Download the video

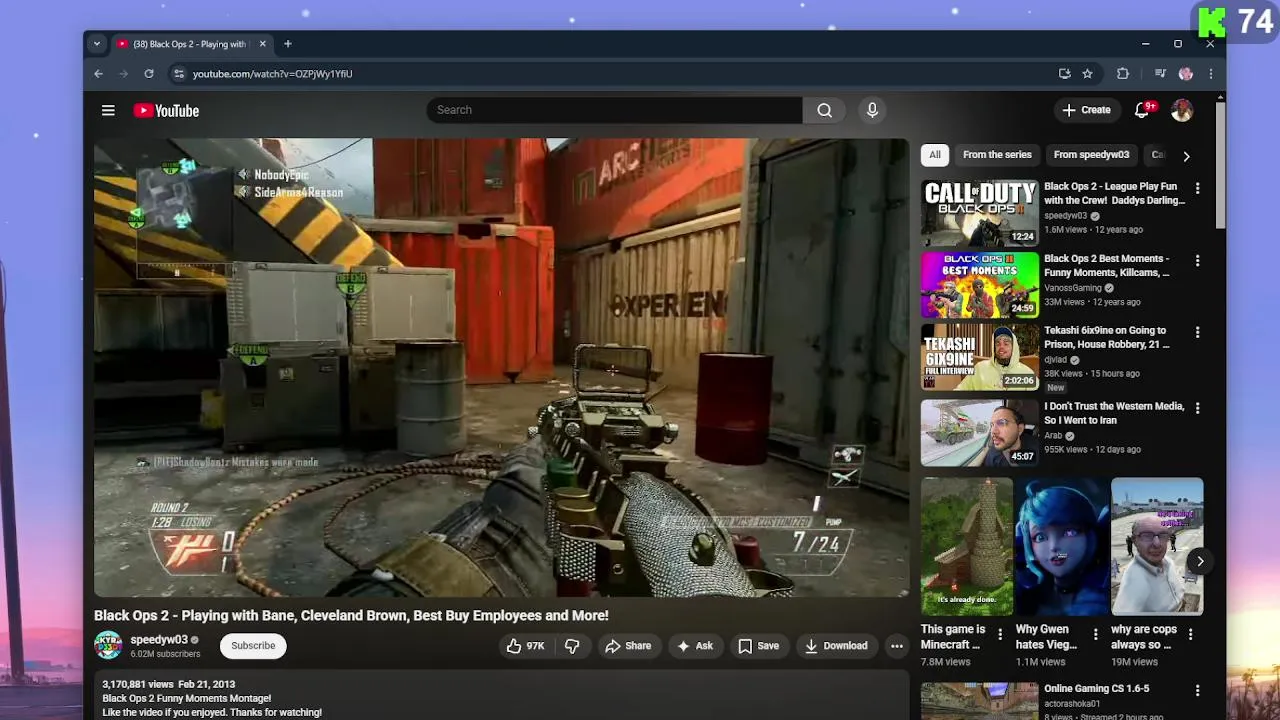click(x=836, y=646)
